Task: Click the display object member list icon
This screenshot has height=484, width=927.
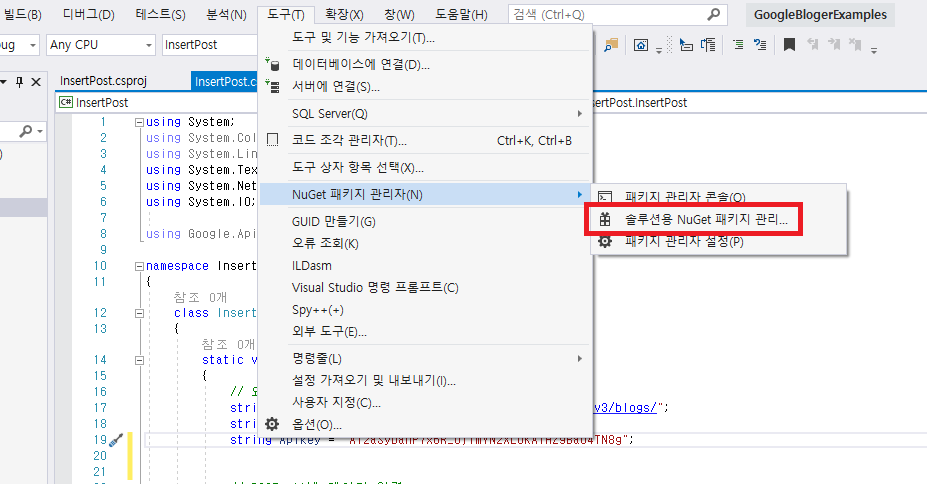Action: pos(686,45)
